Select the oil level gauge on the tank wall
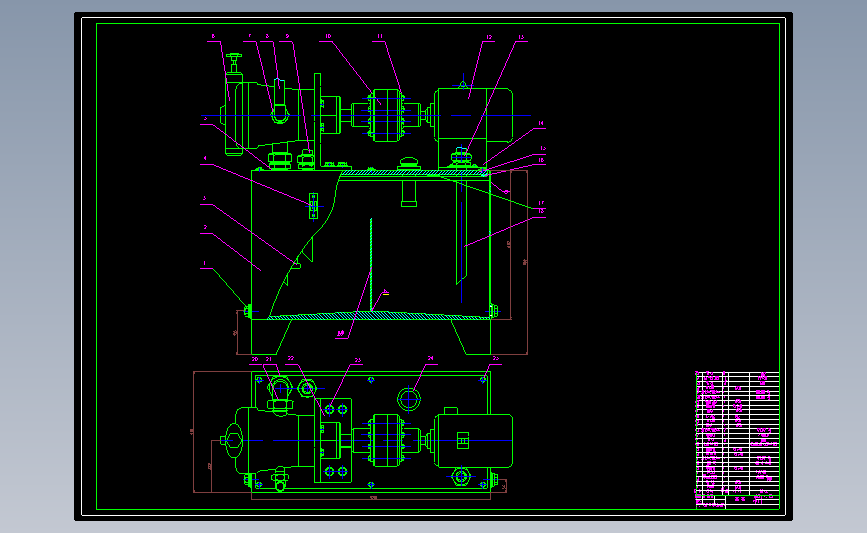This screenshot has height=533, width=867. 314,206
